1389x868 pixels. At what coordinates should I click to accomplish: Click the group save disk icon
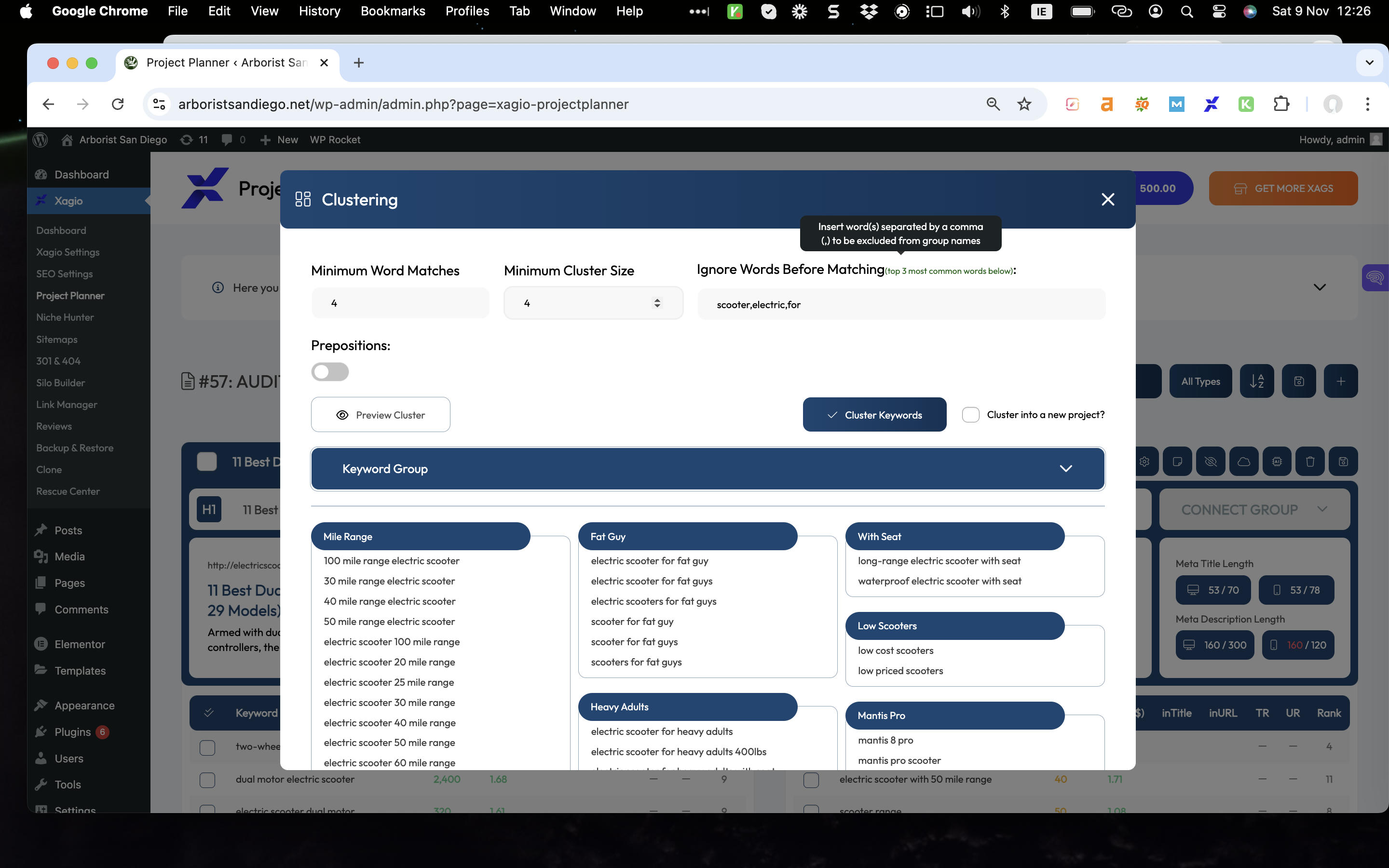(1343, 461)
